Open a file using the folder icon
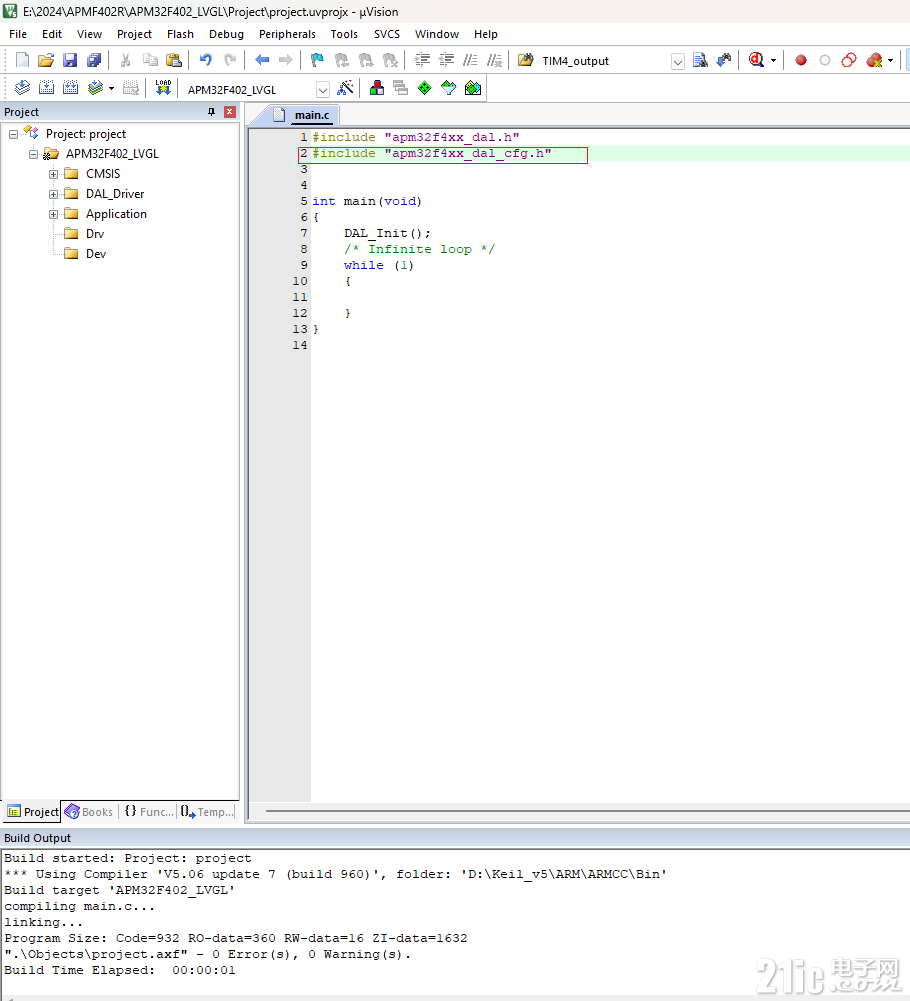This screenshot has height=1001, width=910. coord(46,60)
